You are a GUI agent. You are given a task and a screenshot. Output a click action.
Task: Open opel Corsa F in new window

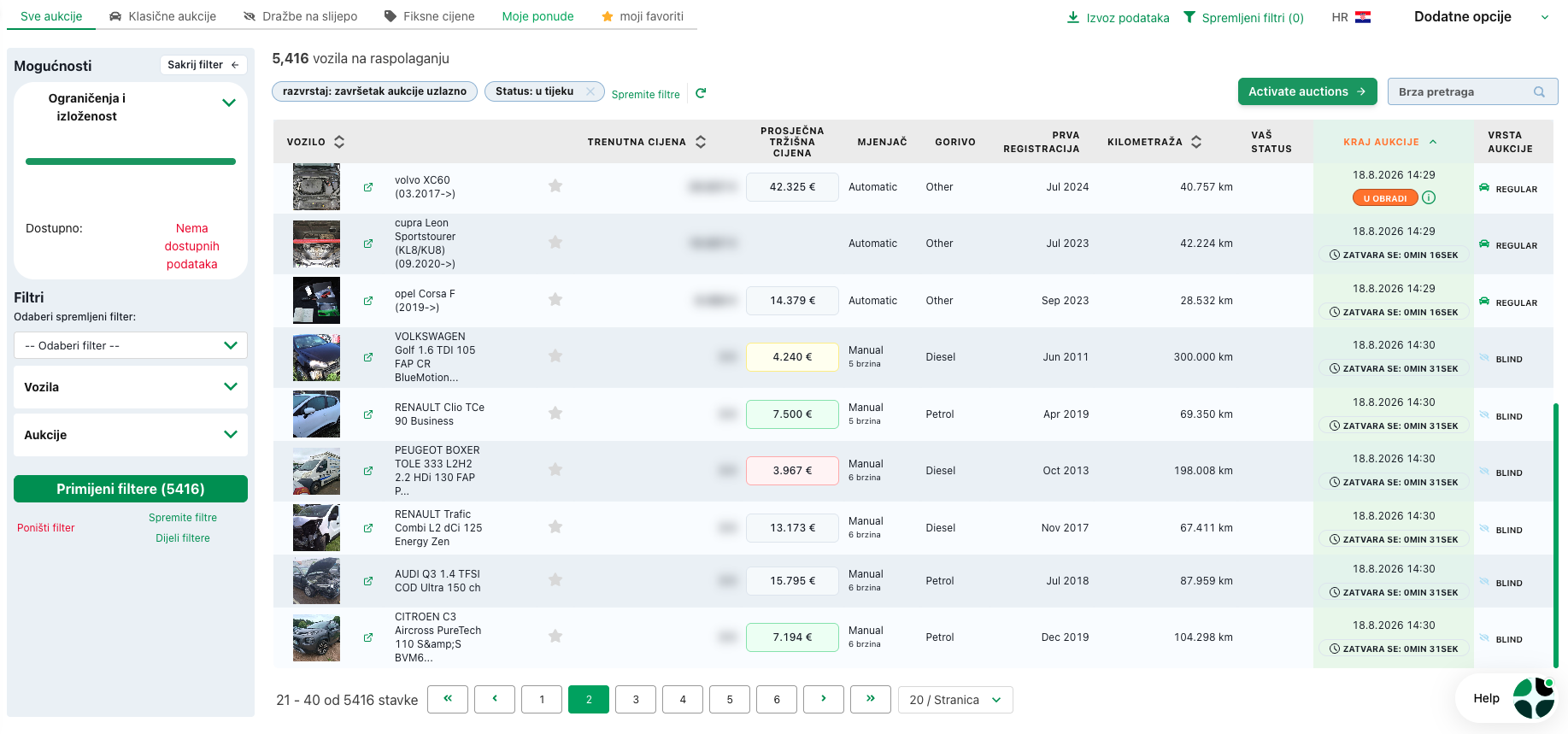pos(368,301)
